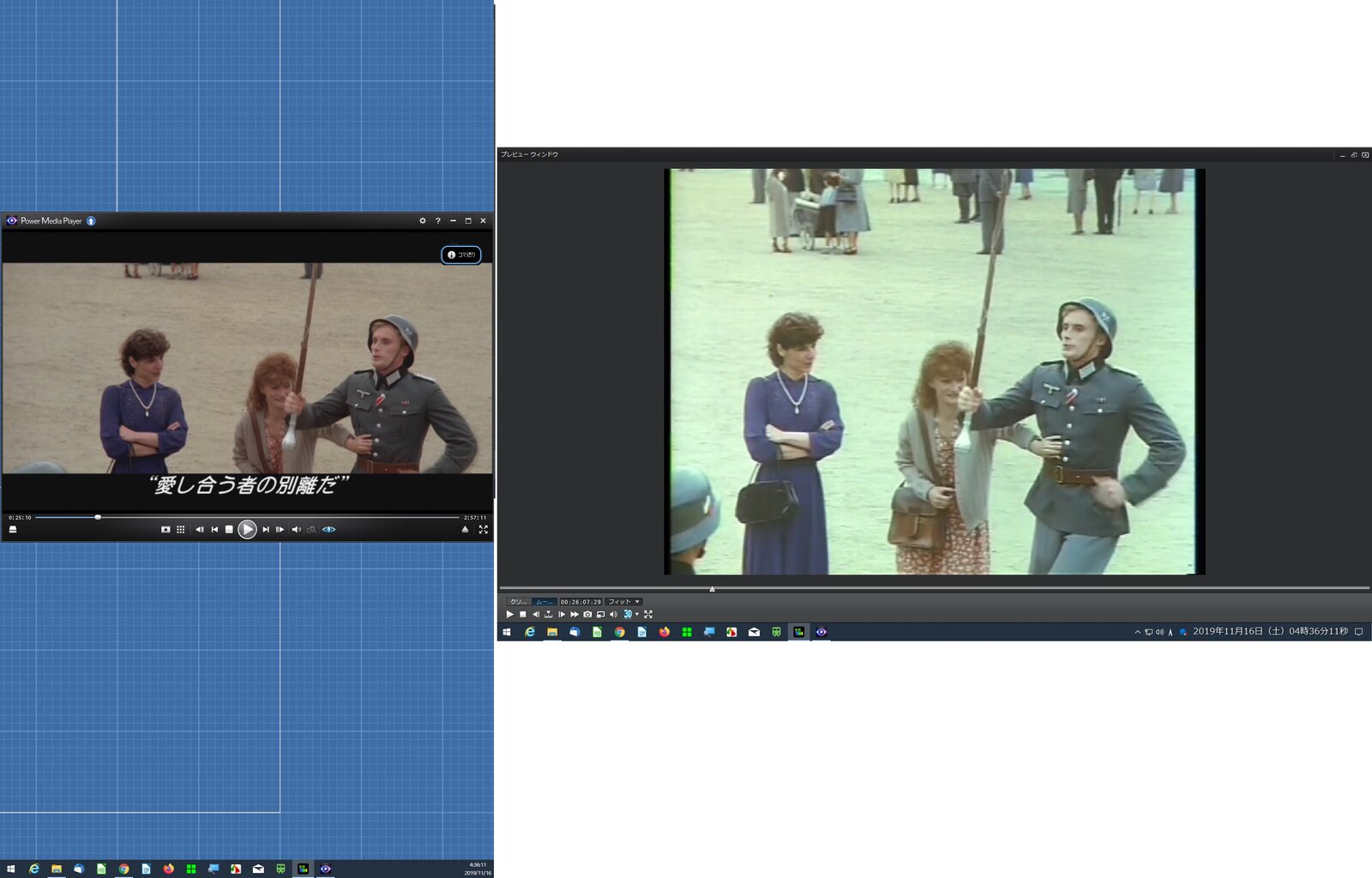Image resolution: width=1372 pixels, height=878 pixels.
Task: Click the total duration 2:57:11
Action: (475, 517)
